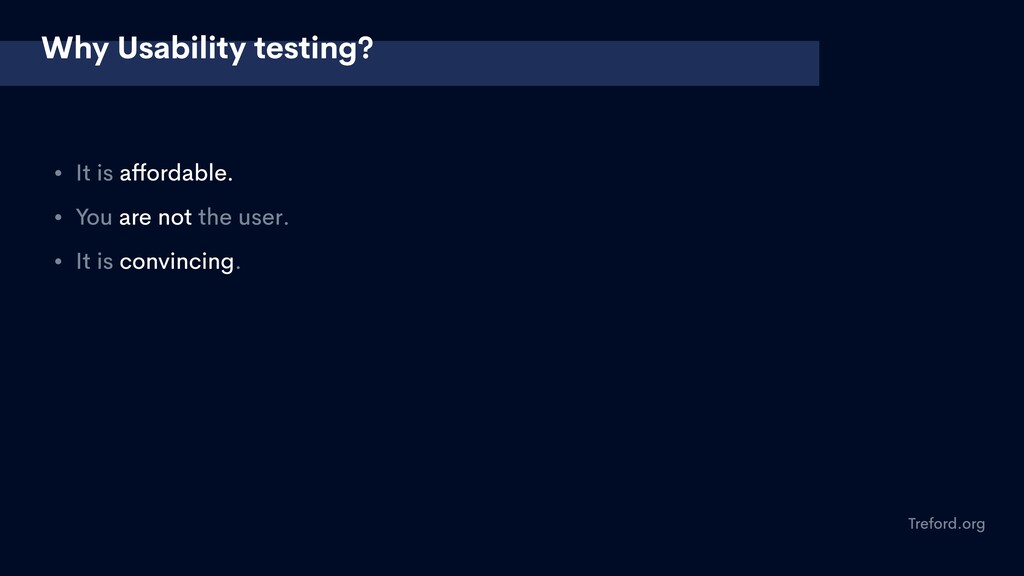Click the dimmed word 'user.' in the second bullet
The width and height of the screenshot is (1024, 576).
[263, 217]
